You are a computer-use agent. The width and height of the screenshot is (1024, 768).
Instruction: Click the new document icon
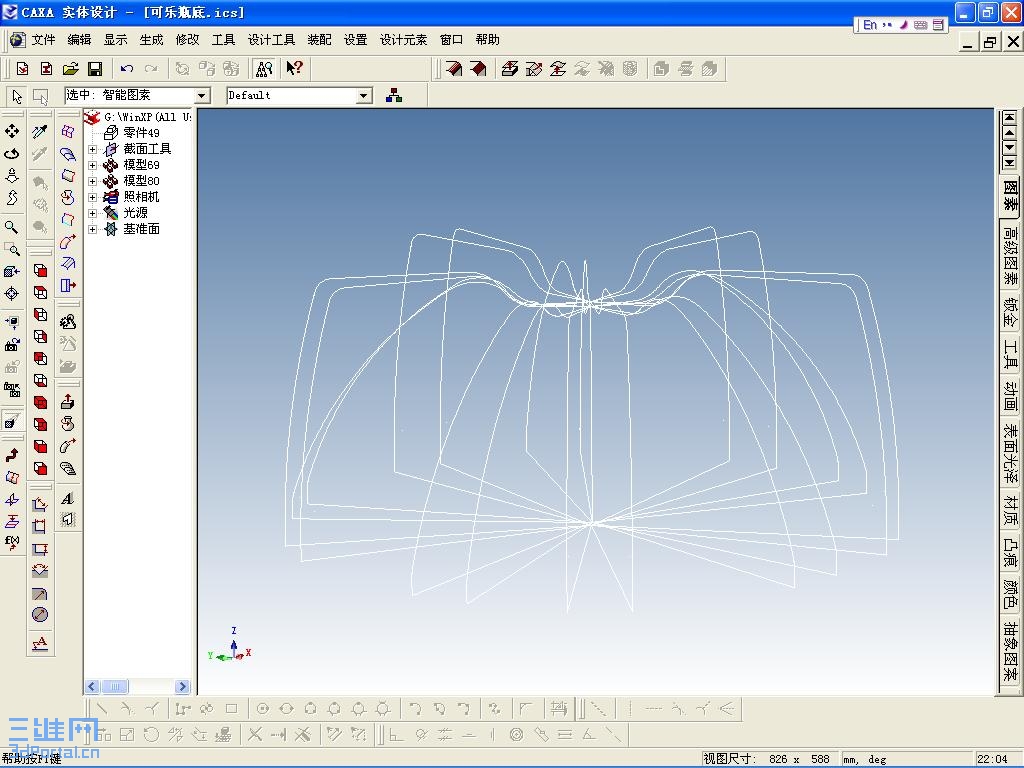[22, 69]
